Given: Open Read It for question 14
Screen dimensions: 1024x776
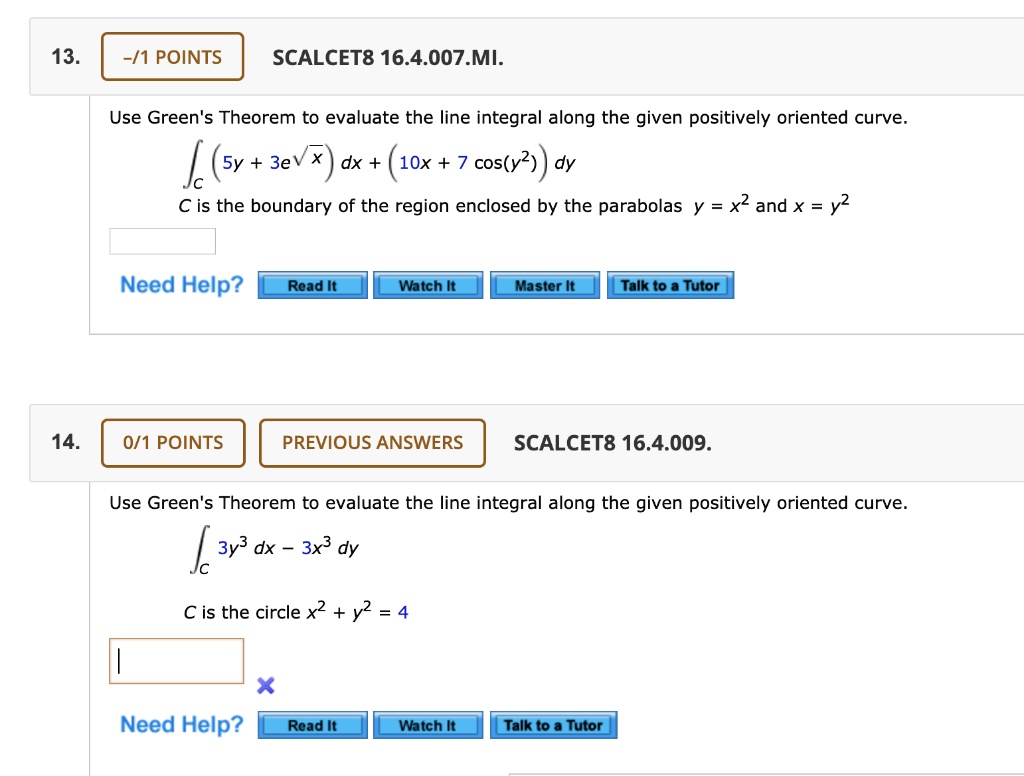Looking at the screenshot, I should 312,725.
